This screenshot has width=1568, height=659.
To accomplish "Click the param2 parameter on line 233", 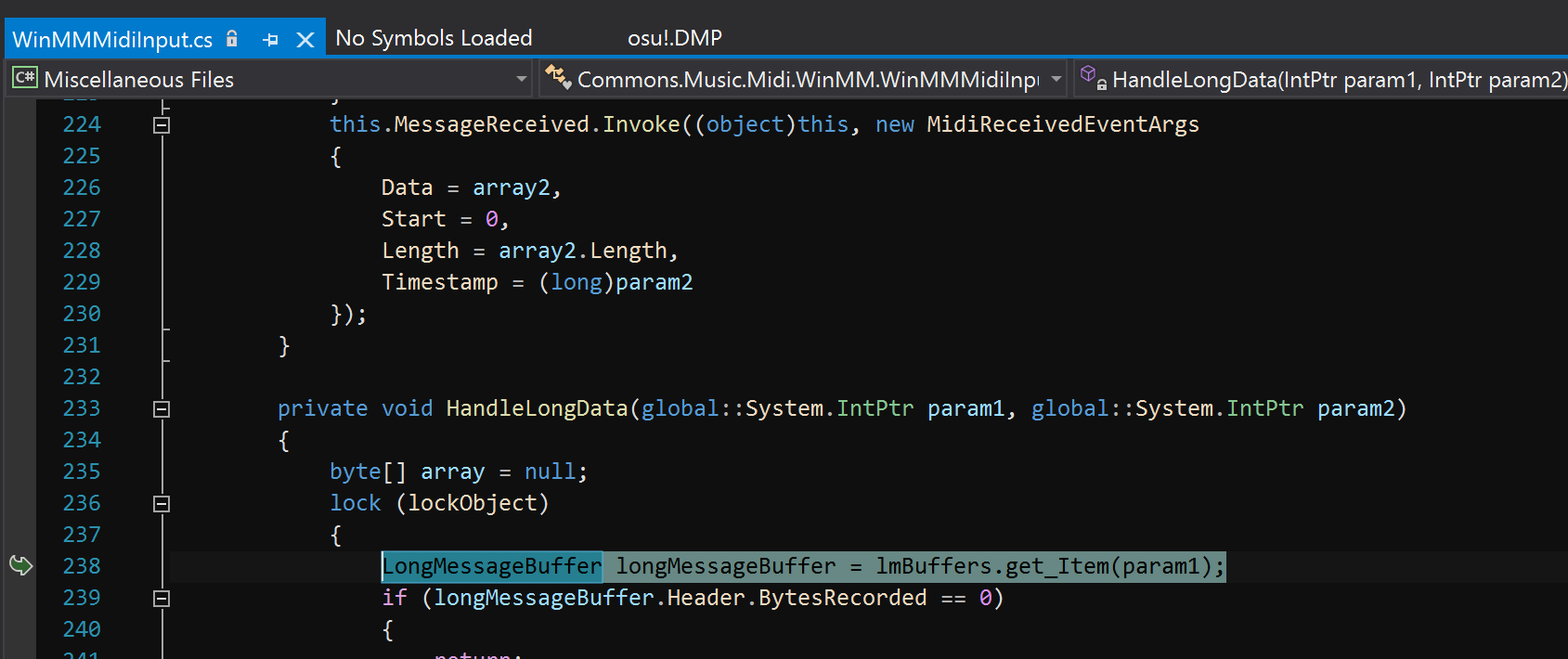I will [1355, 408].
